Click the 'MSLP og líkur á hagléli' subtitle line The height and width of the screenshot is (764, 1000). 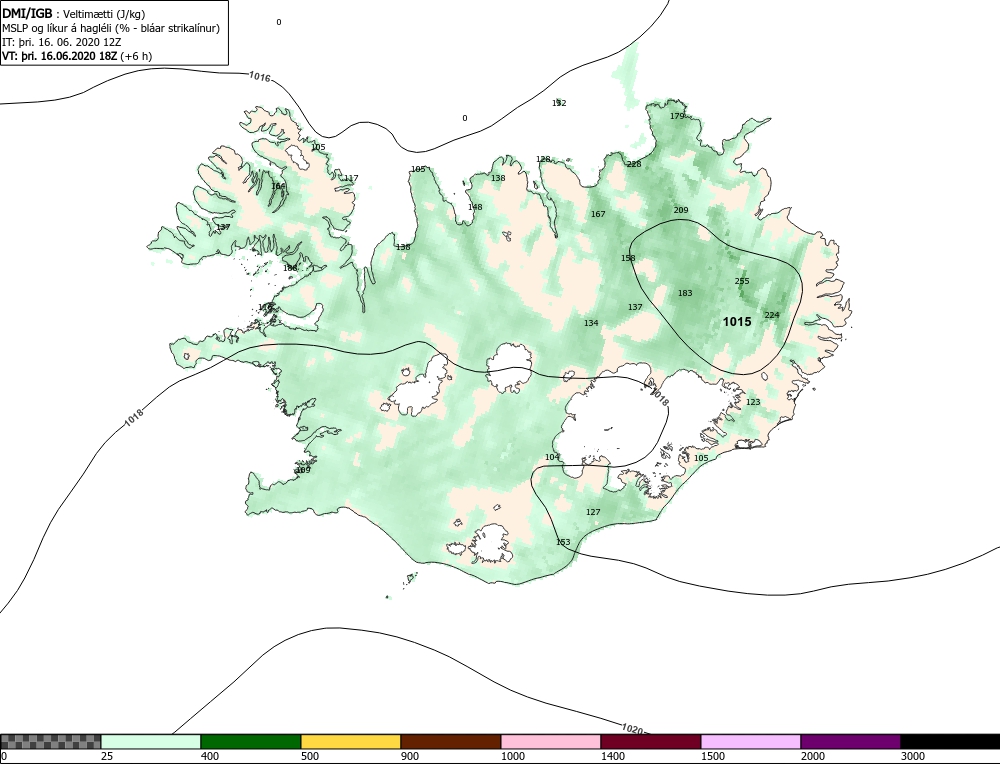pyautogui.click(x=110, y=28)
